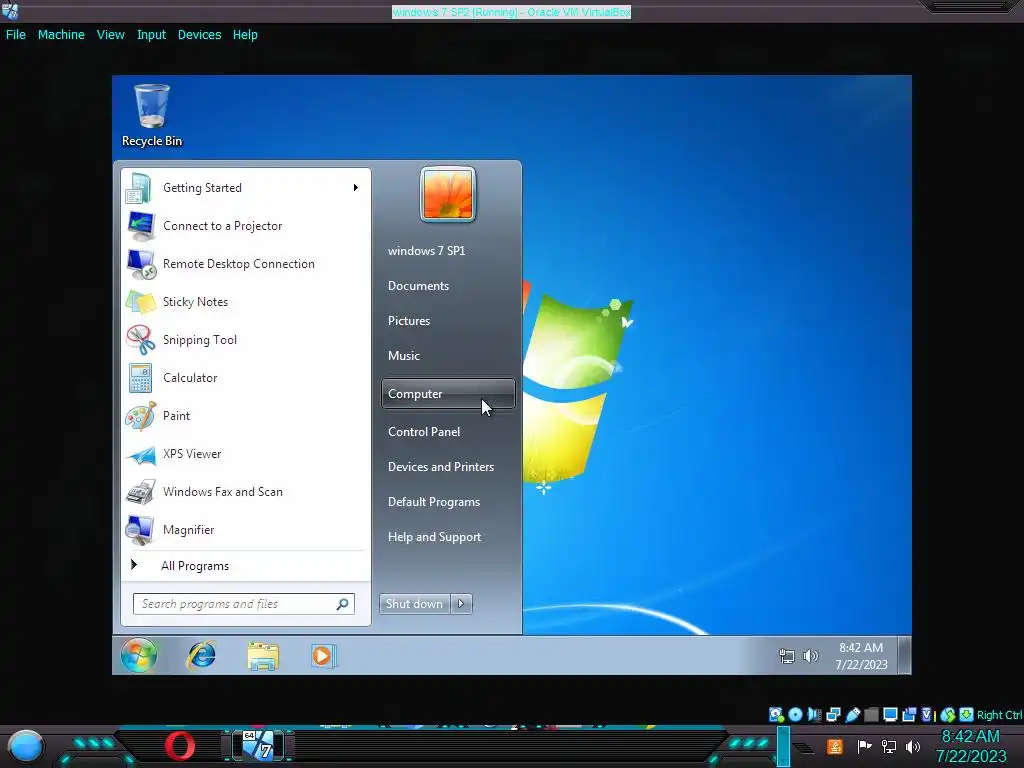The height and width of the screenshot is (768, 1024).
Task: Click VirtualBox hard disk status icon
Action: tap(776, 715)
